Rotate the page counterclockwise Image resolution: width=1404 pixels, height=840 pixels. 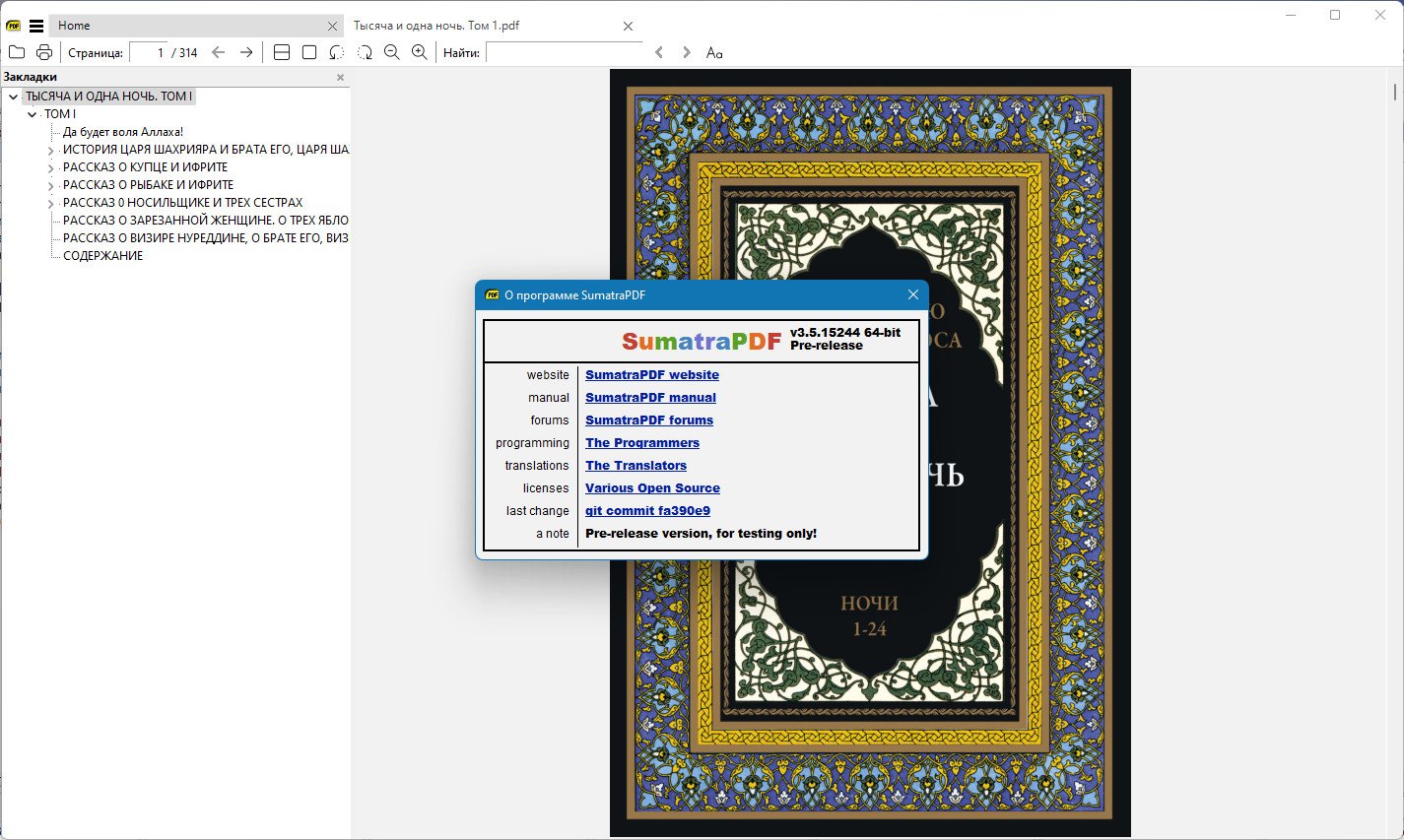(337, 52)
